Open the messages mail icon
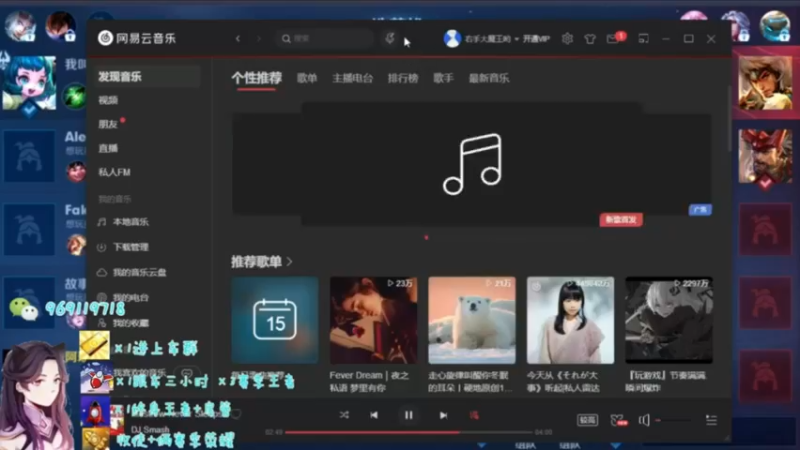This screenshot has width=800, height=450. click(613, 39)
